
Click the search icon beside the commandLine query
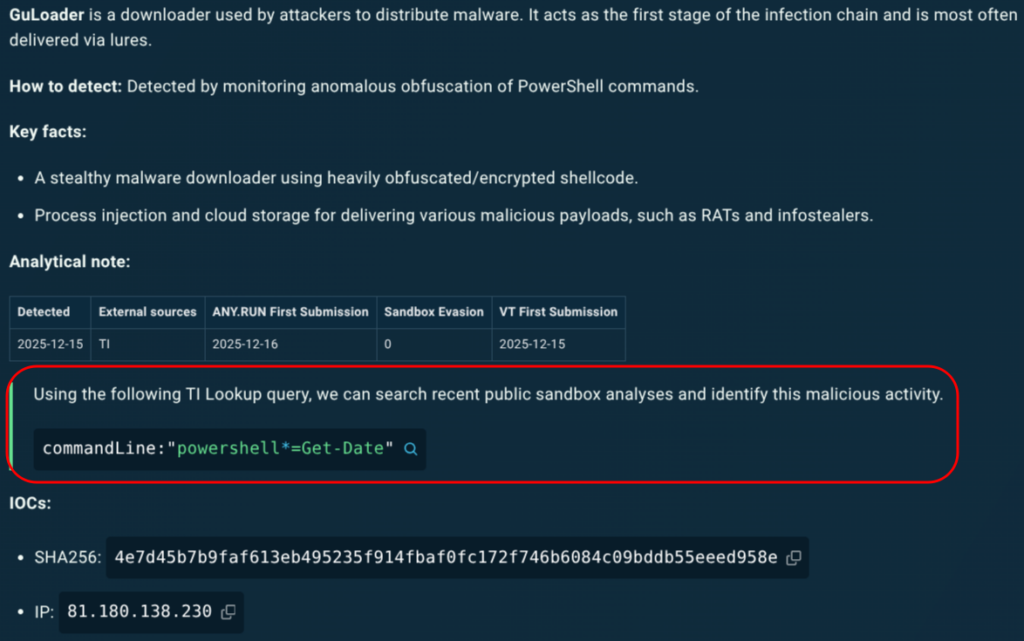(410, 449)
